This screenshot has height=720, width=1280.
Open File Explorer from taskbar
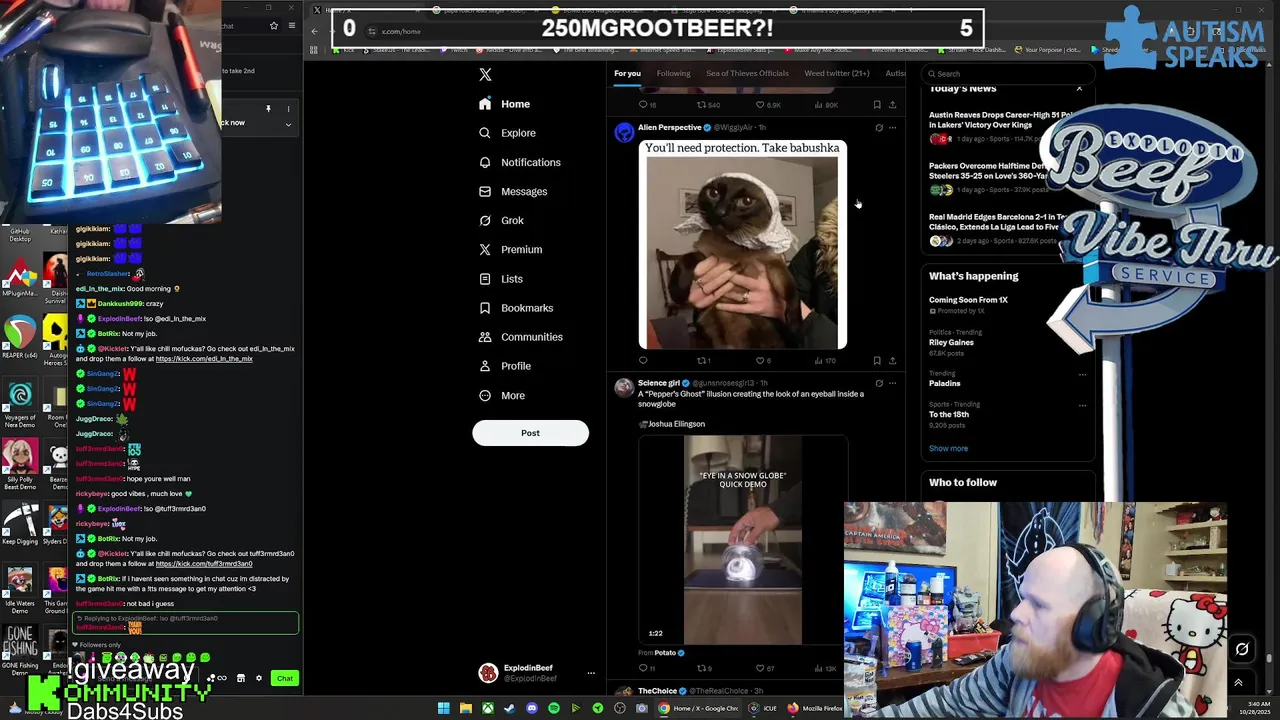(466, 708)
